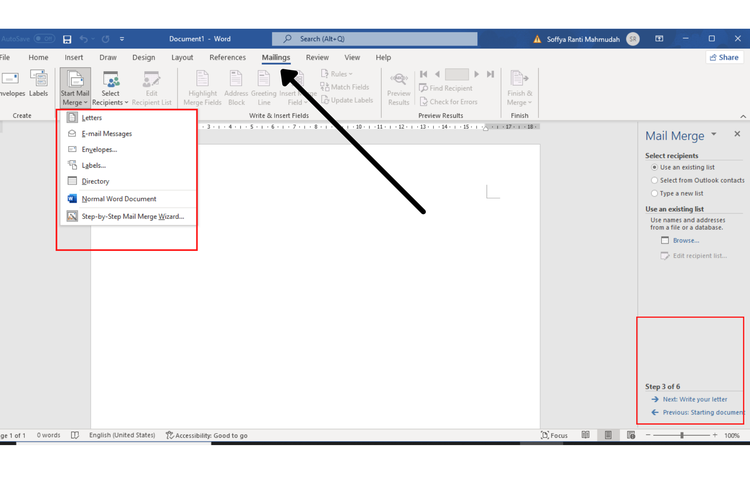Toggle the AutoSave switch
Viewport: 750px width, 500px height.
point(44,39)
